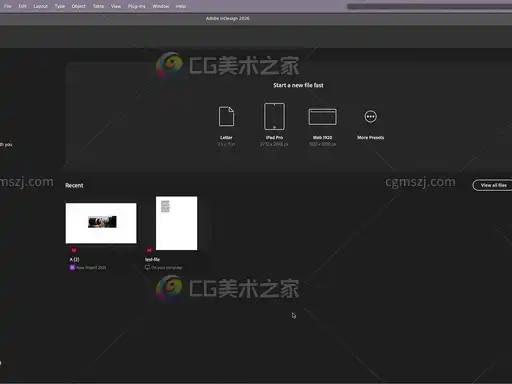Open the Table menu
The height and width of the screenshot is (384, 512).
tap(98, 6)
